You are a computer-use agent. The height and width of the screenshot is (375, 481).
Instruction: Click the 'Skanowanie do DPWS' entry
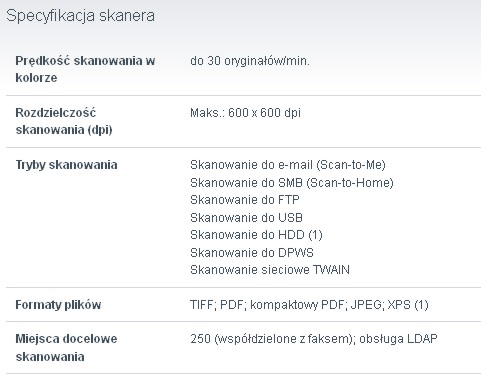(252, 253)
